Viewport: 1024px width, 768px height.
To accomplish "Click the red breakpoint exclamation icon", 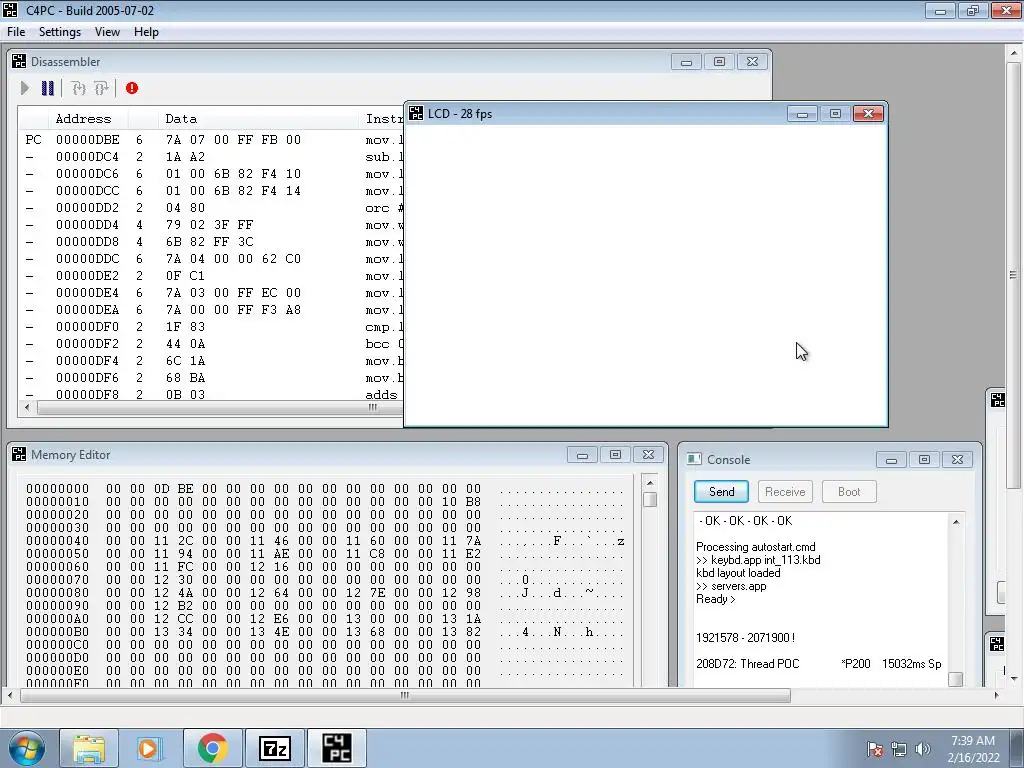I will (x=132, y=88).
